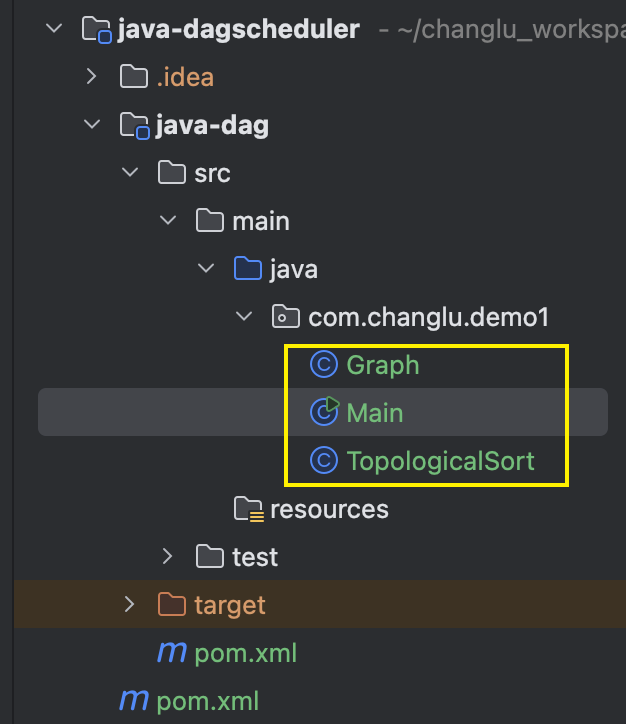
Task: Click the orange target folder icon
Action: [x=172, y=604]
